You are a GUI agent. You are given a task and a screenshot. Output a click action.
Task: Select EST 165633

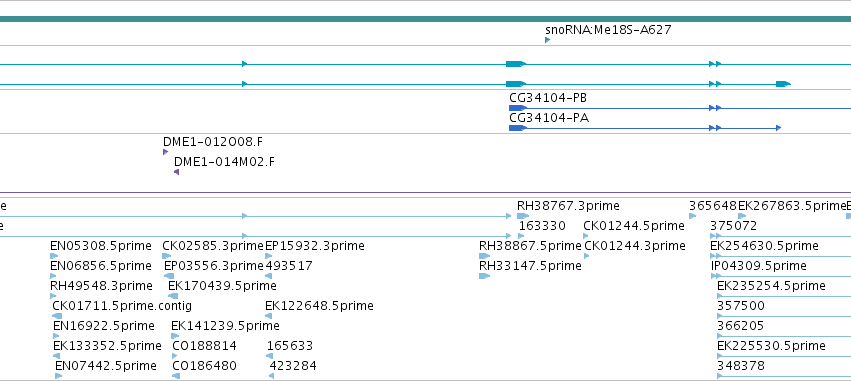tap(290, 346)
